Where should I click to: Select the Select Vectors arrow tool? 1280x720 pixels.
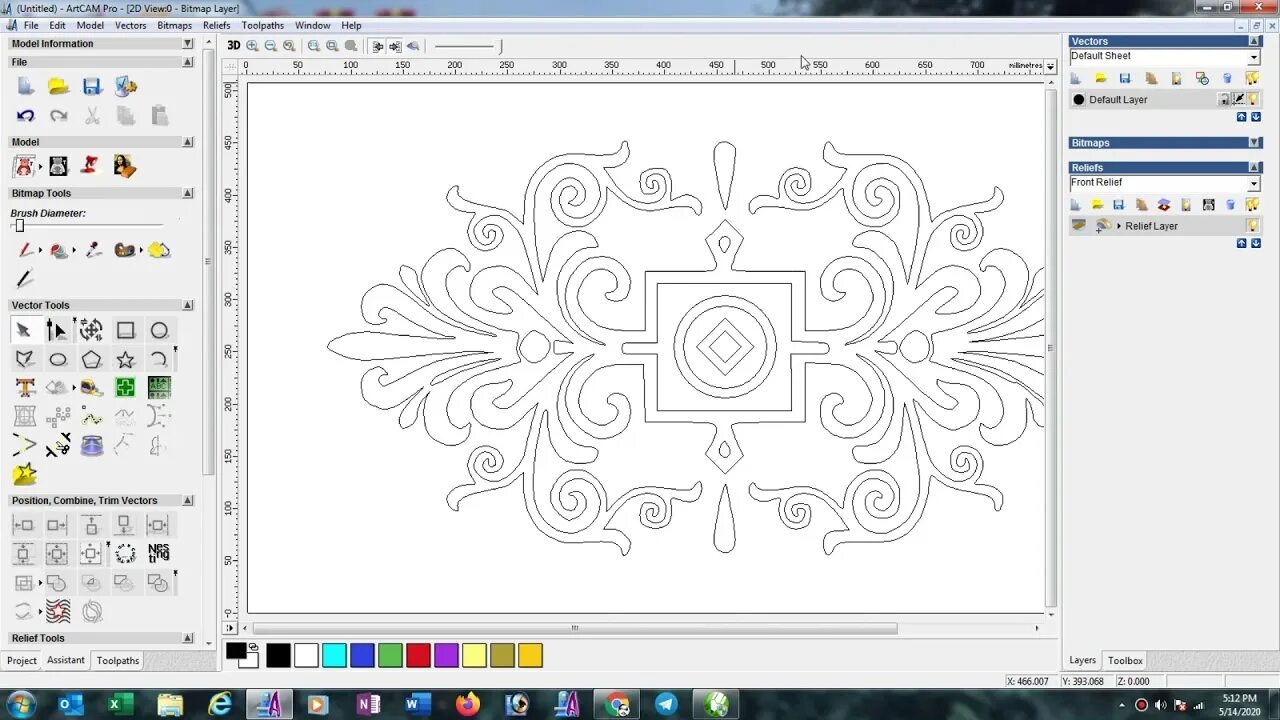tap(23, 330)
